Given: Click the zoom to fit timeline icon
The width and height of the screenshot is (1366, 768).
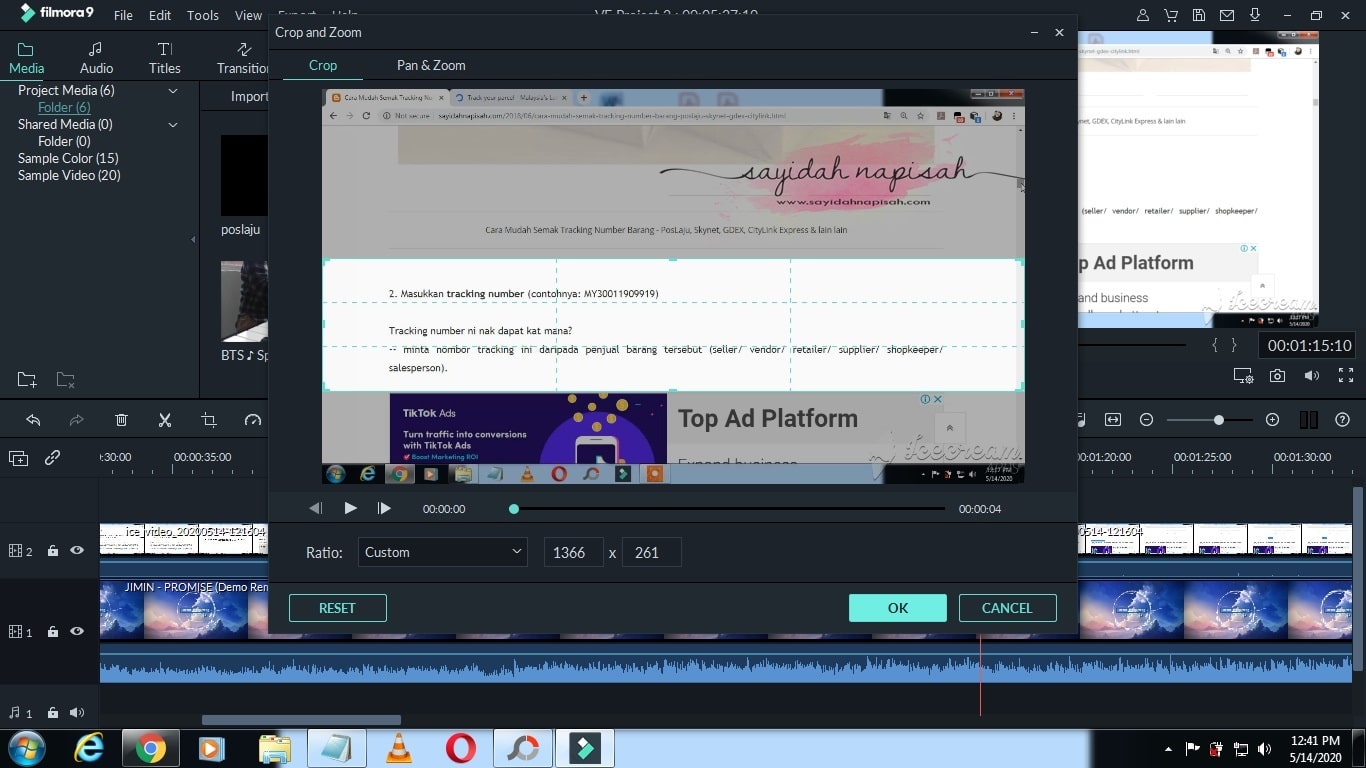Looking at the screenshot, I should 1113,420.
